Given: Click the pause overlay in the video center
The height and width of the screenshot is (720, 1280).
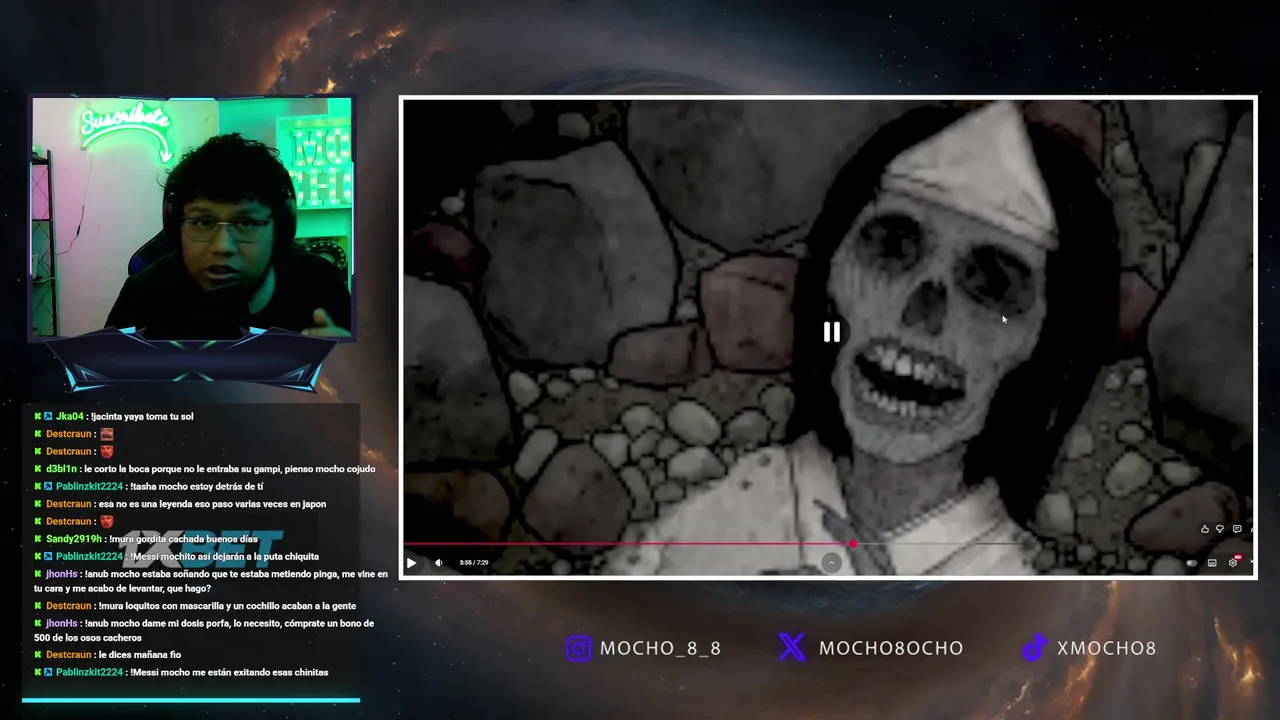Looking at the screenshot, I should coord(832,332).
